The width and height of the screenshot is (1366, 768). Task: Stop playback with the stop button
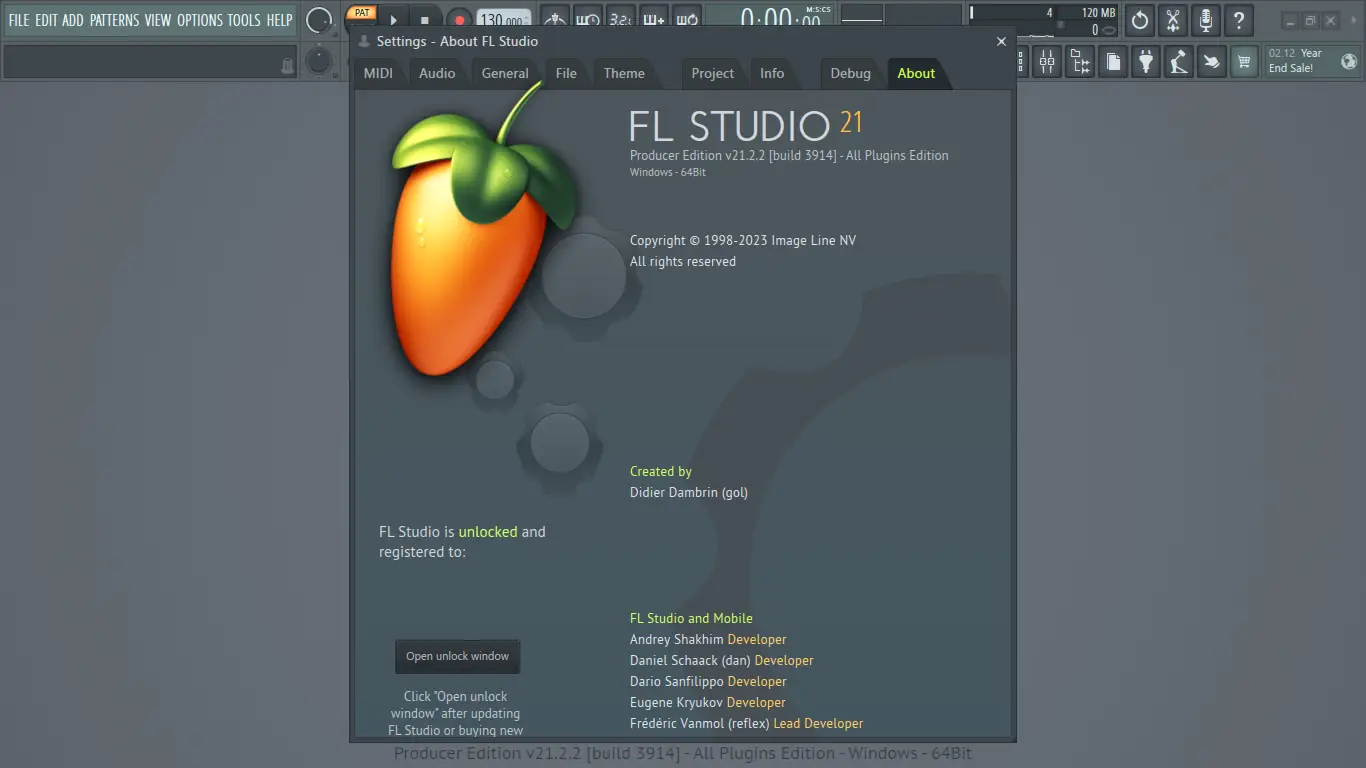[424, 20]
